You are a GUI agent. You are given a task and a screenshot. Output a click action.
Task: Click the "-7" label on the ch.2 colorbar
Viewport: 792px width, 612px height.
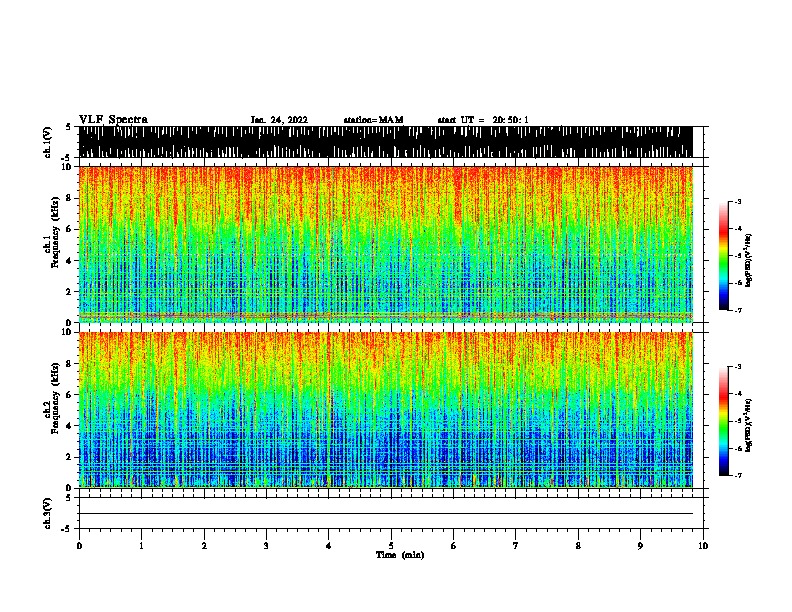(x=737, y=475)
